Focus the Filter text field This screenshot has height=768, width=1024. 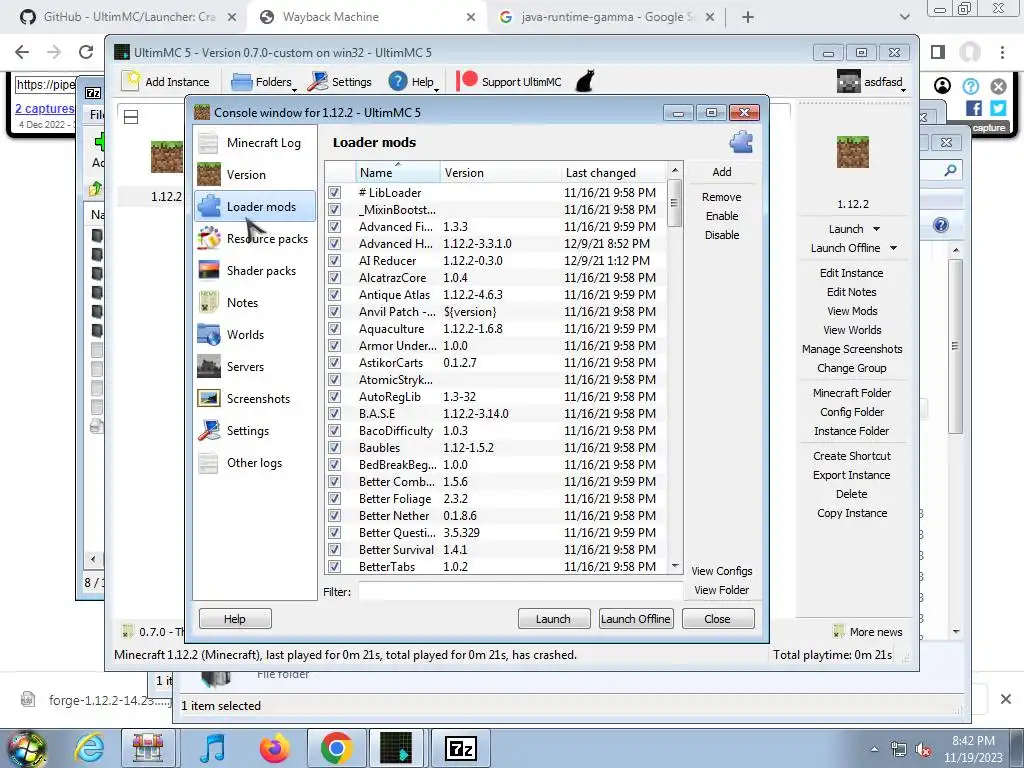click(520, 591)
